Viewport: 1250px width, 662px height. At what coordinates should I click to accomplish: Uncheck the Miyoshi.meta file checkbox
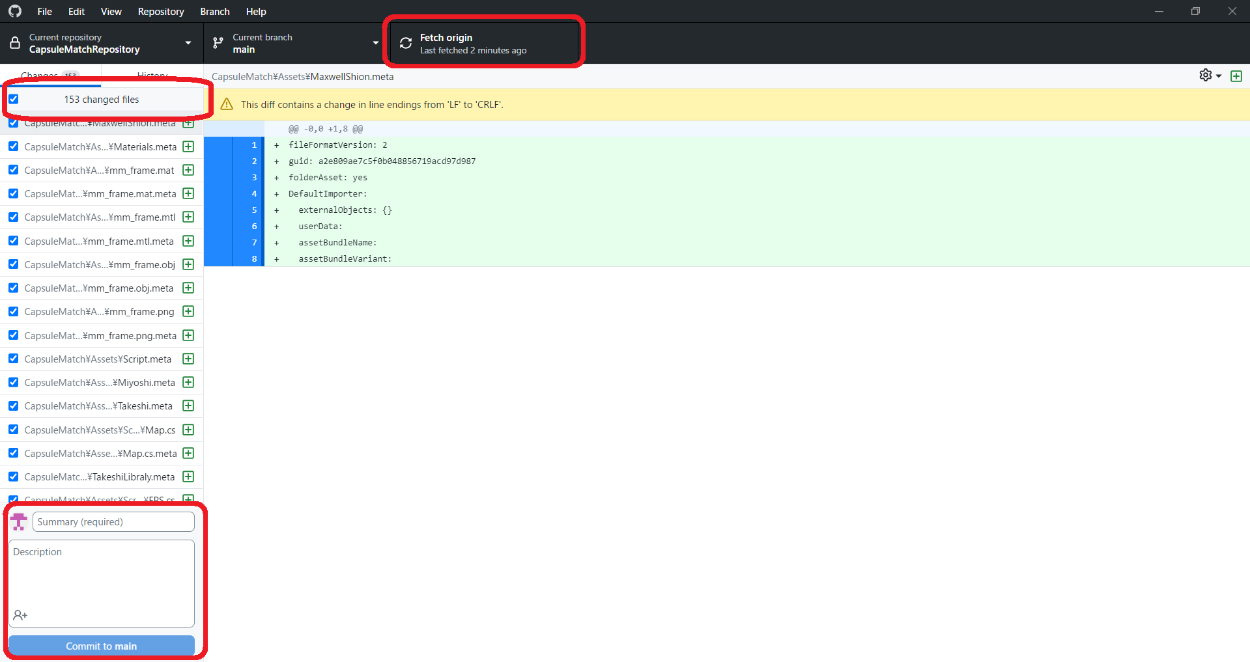pyautogui.click(x=14, y=382)
